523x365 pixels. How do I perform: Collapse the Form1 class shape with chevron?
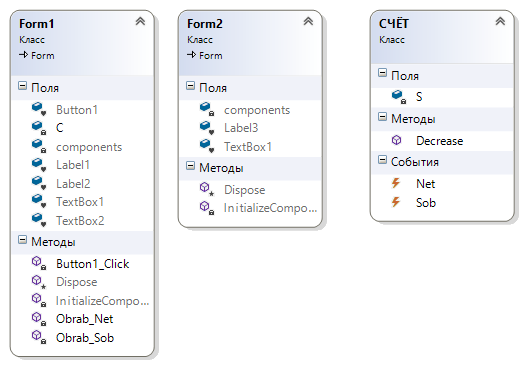(140, 22)
